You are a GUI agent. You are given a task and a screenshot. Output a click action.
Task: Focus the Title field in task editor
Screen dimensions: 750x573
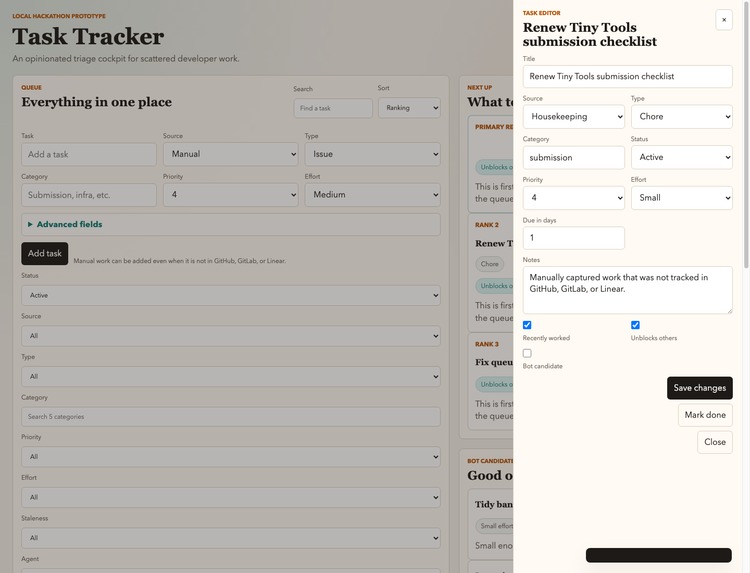coord(628,77)
